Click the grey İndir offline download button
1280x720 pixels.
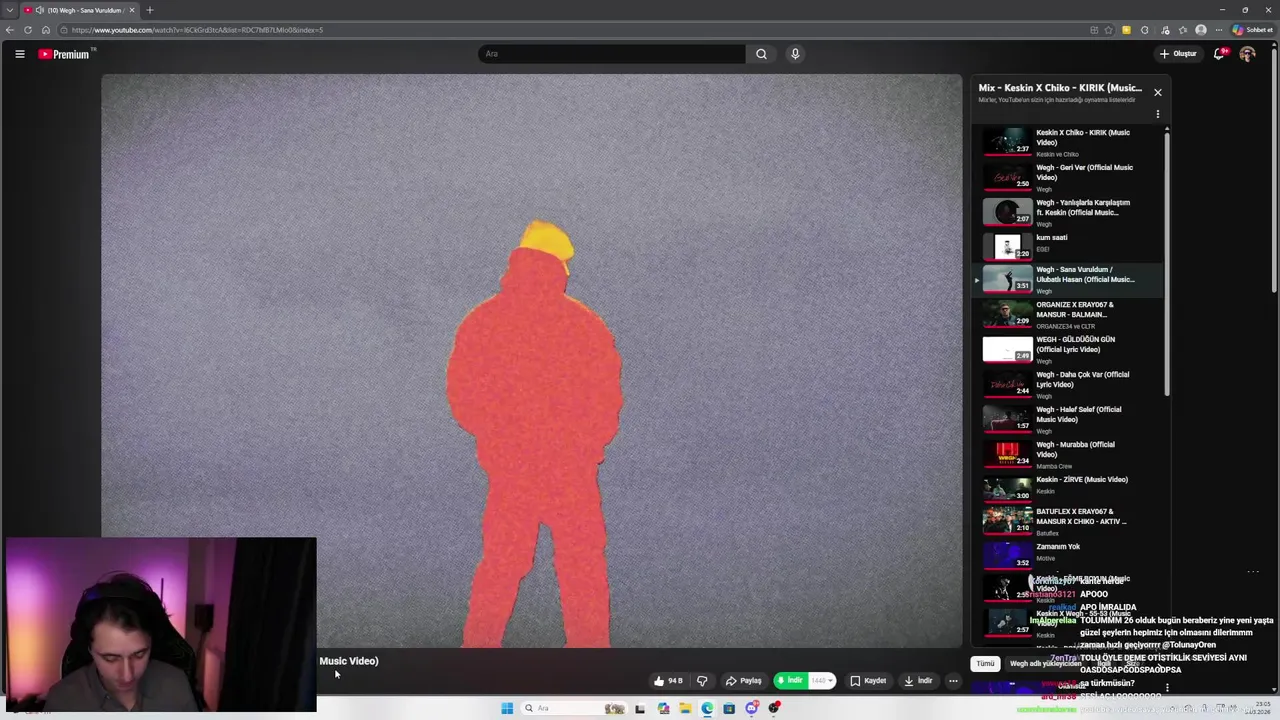(918, 681)
